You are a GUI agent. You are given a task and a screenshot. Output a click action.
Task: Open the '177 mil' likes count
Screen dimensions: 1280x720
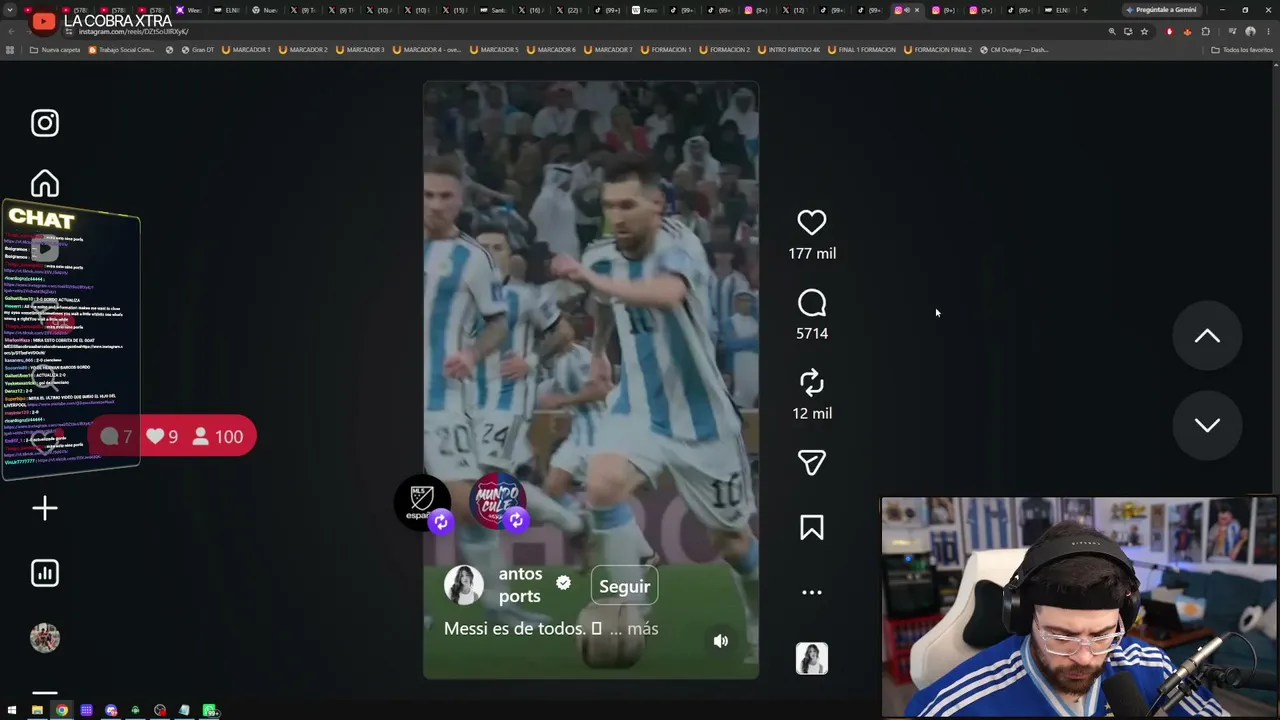812,254
